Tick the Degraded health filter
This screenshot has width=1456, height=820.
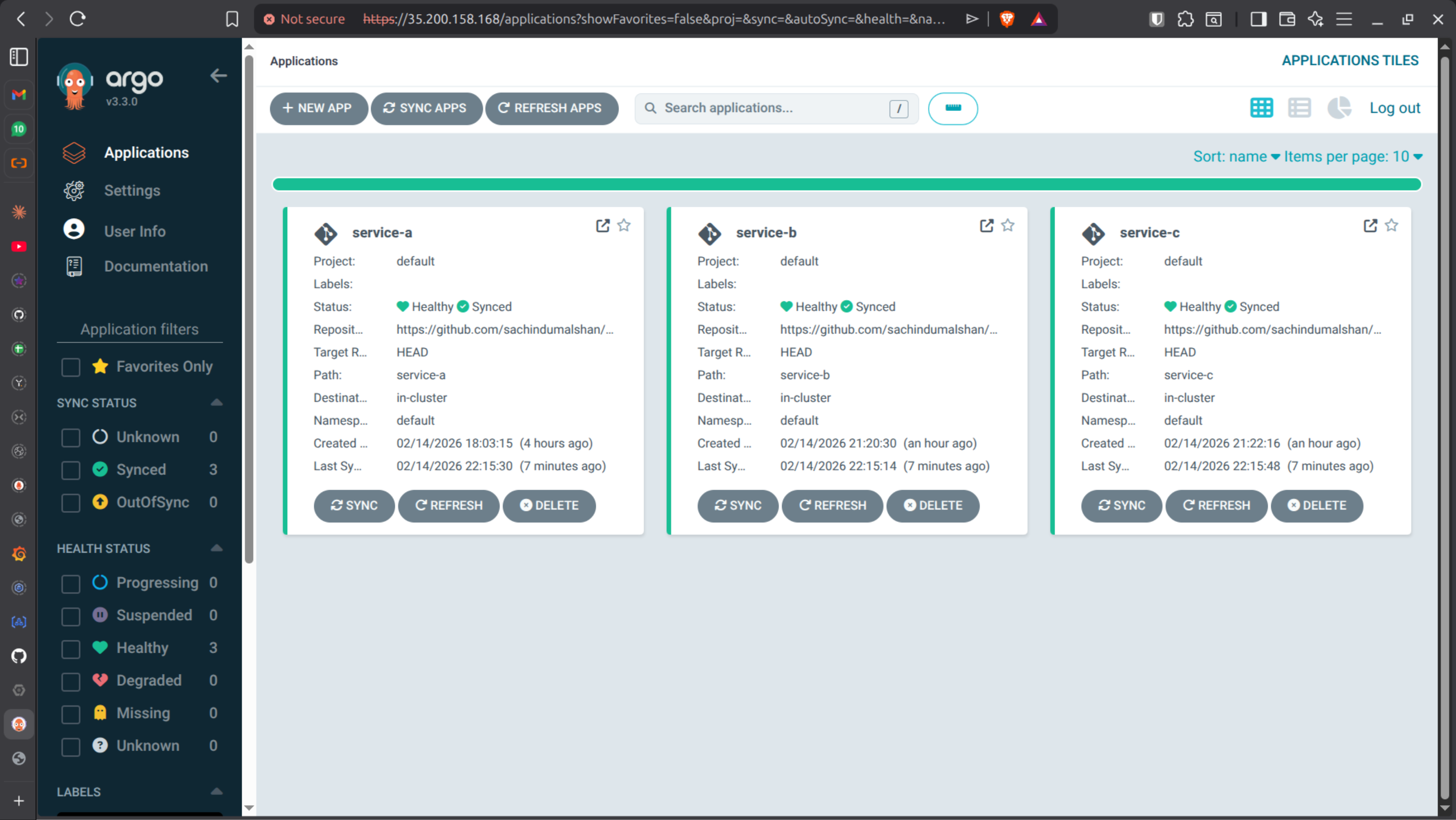71,681
